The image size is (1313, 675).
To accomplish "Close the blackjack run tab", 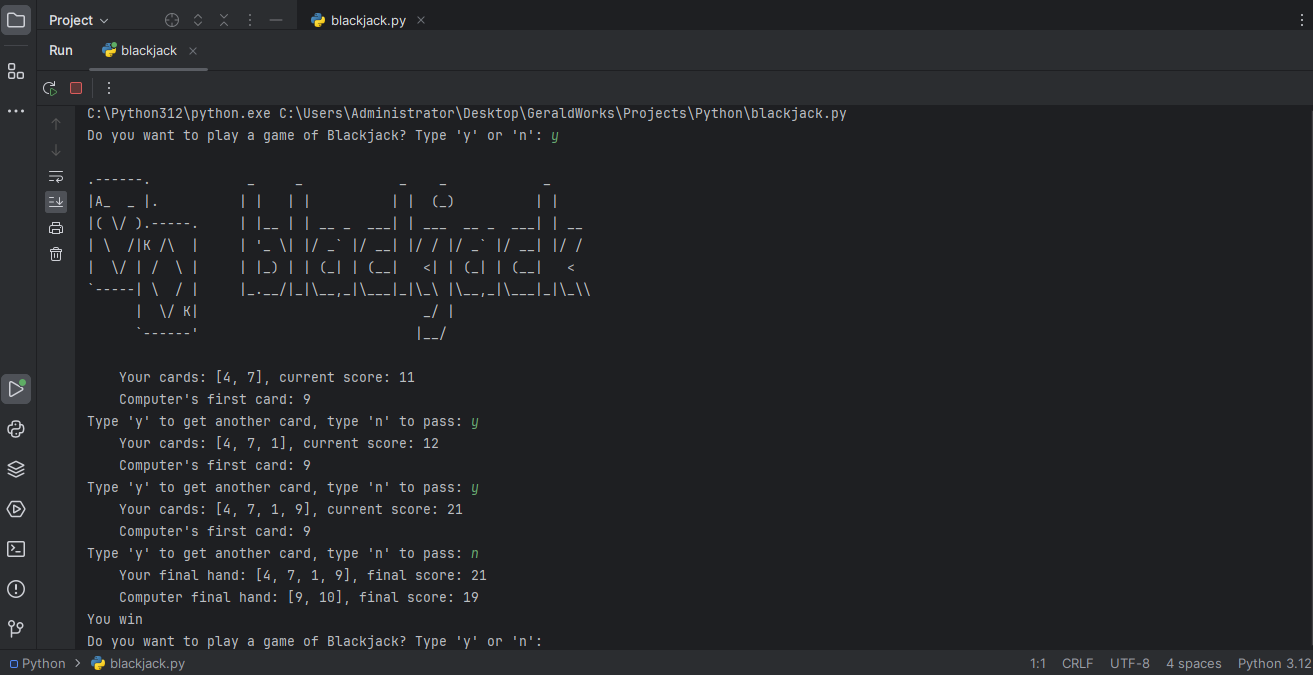I will pyautogui.click(x=193, y=51).
